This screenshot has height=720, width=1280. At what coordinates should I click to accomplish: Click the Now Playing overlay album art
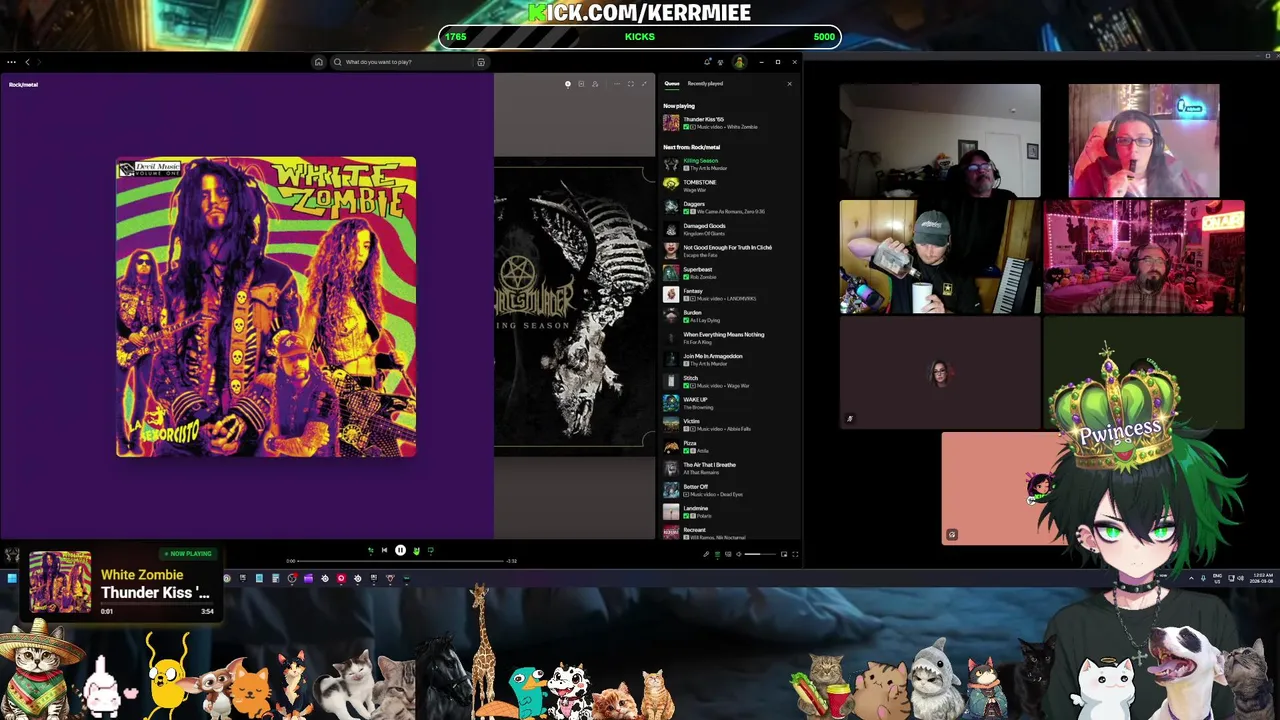60,582
